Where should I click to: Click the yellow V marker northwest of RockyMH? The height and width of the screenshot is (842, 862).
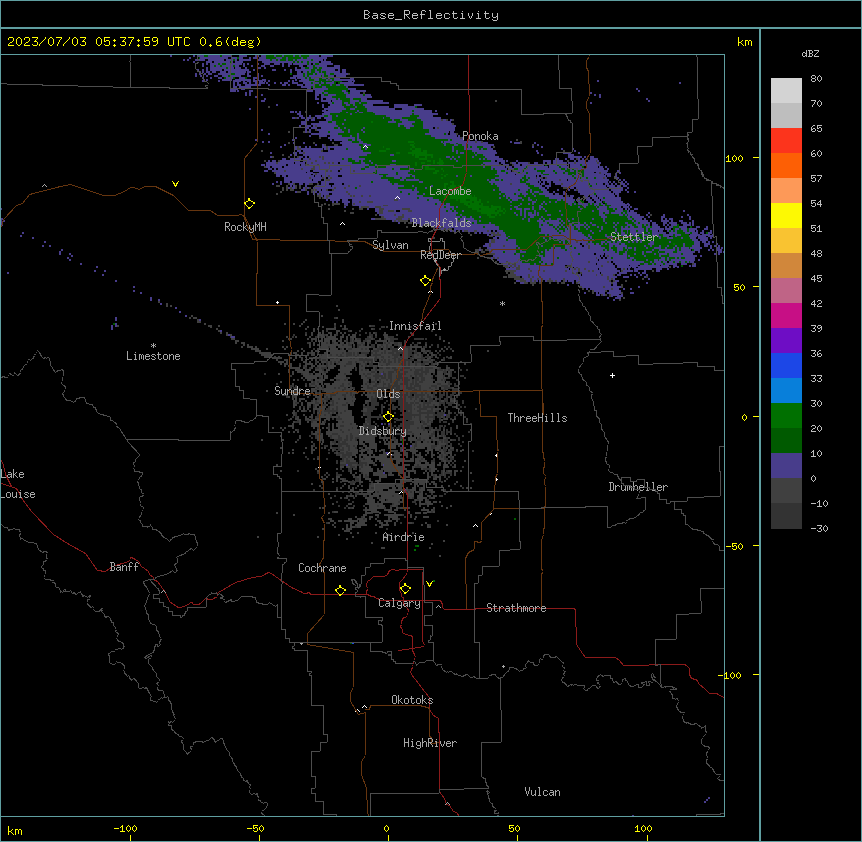pos(175,184)
